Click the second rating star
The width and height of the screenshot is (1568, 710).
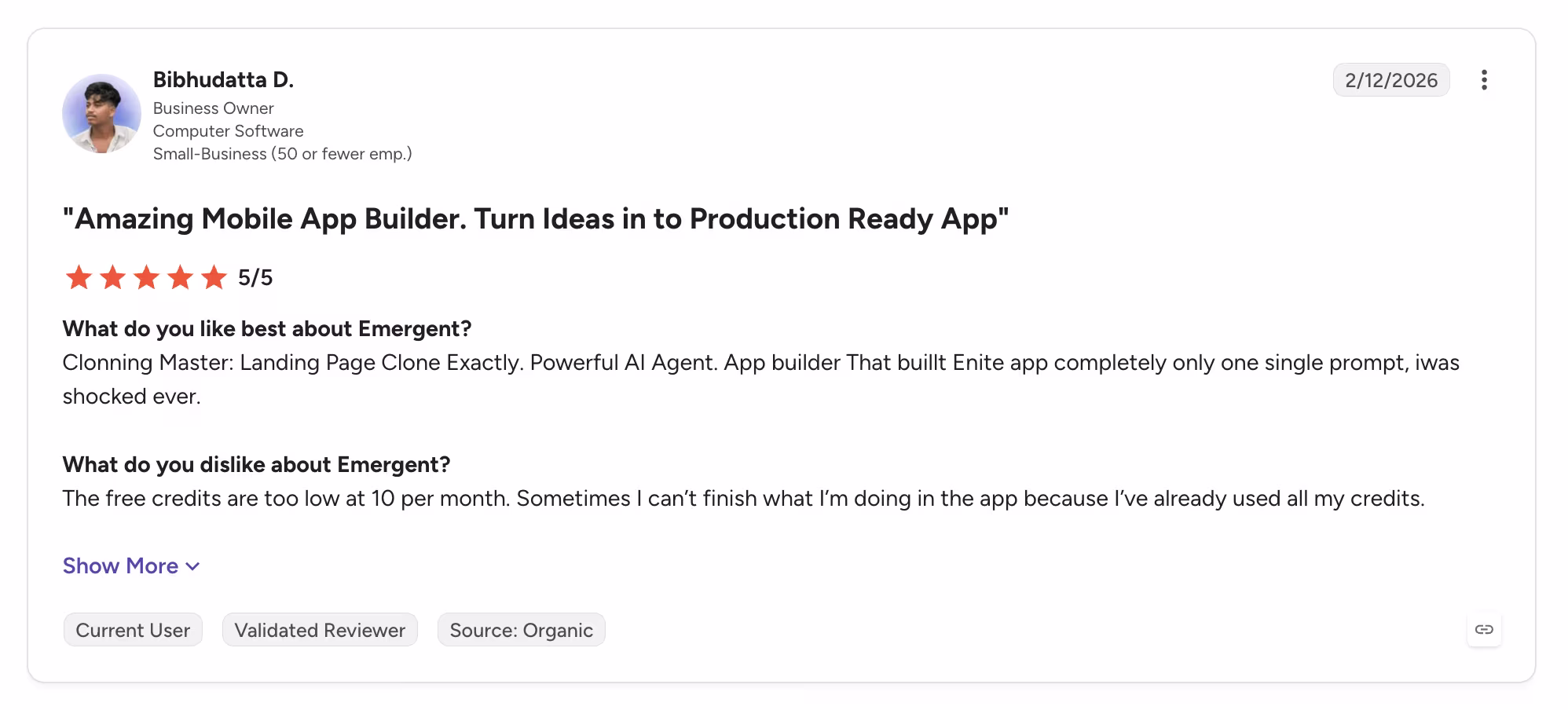(112, 277)
